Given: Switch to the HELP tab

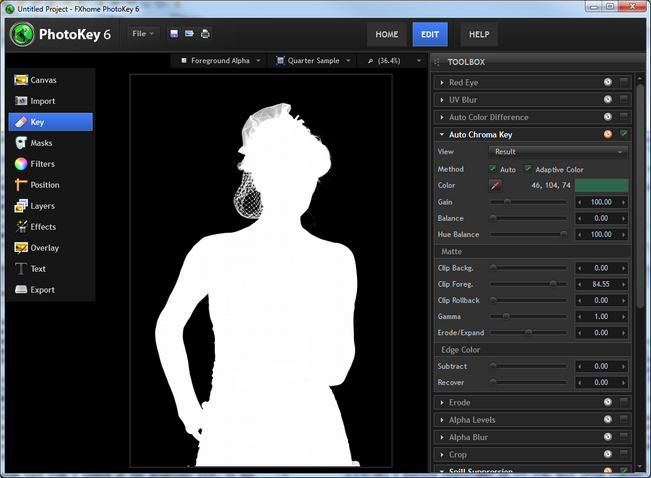Looking at the screenshot, I should (479, 34).
